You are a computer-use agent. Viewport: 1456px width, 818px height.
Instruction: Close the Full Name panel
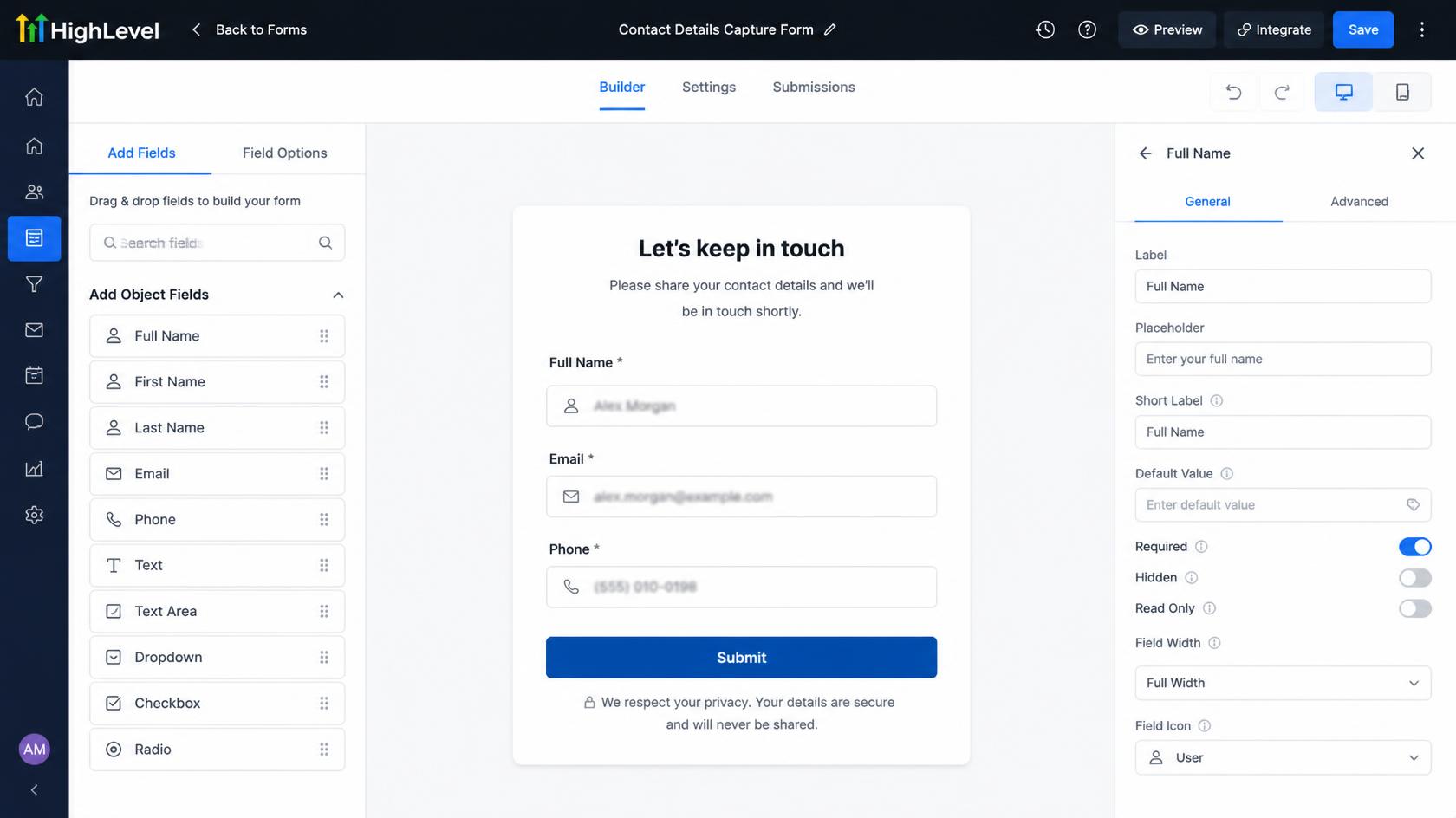pyautogui.click(x=1418, y=153)
